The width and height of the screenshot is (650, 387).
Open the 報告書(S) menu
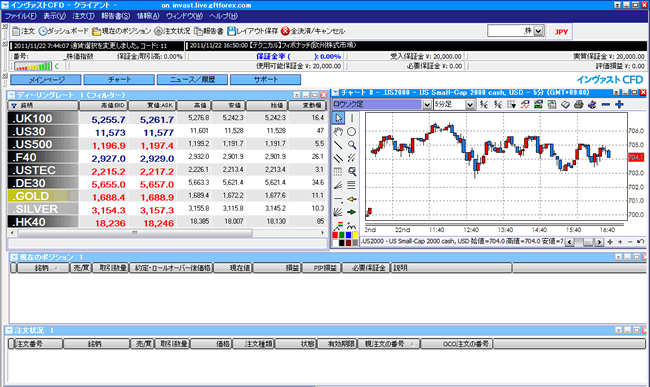point(116,16)
